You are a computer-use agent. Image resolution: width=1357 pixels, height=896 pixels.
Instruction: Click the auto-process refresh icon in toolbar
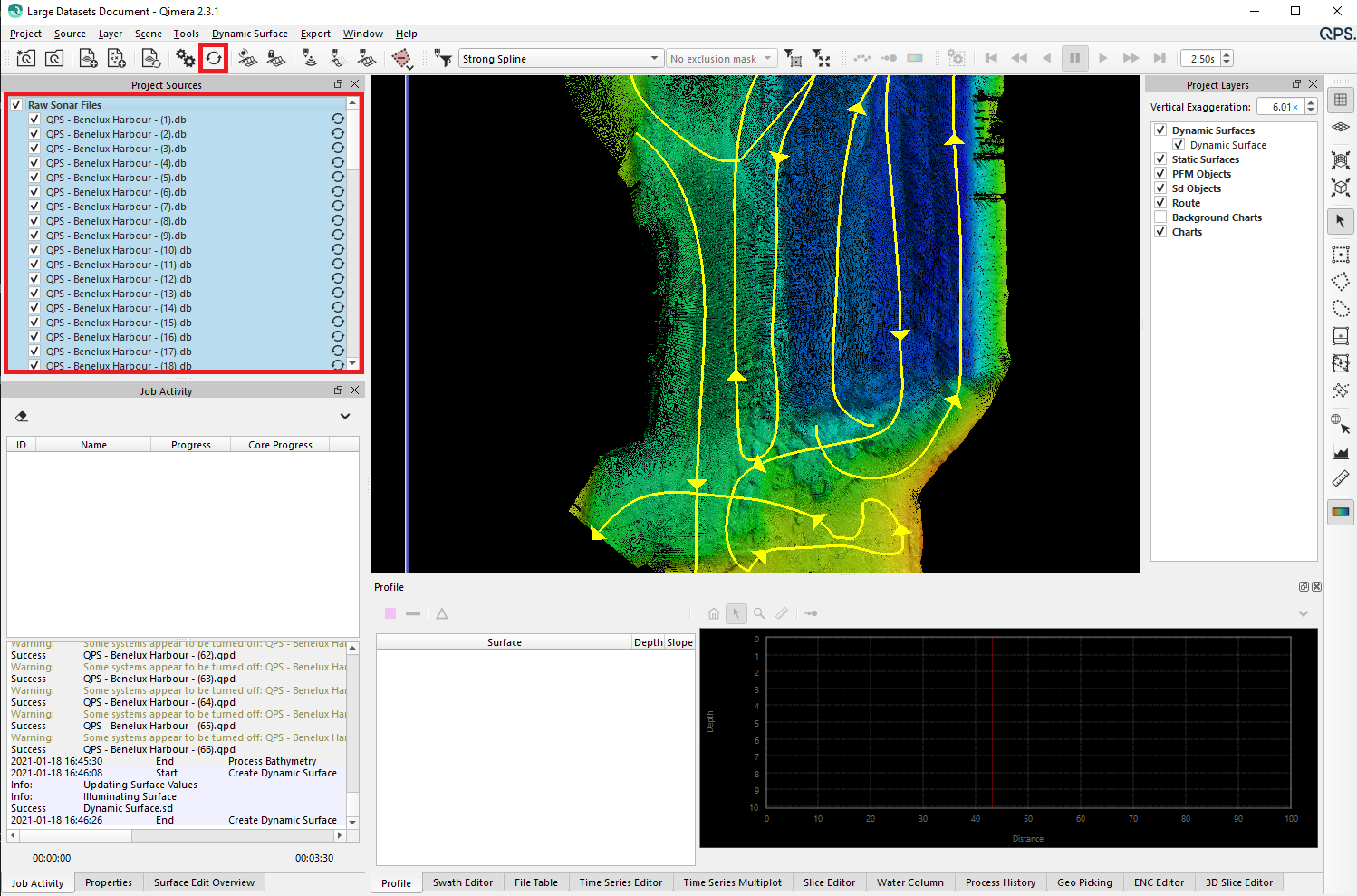[x=214, y=58]
